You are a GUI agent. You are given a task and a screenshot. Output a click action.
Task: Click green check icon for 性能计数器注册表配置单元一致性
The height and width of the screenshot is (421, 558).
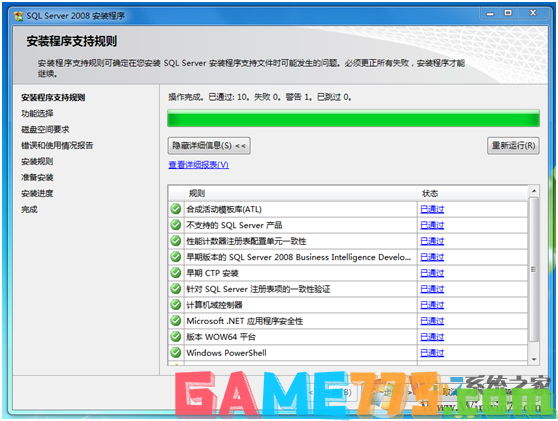click(175, 241)
